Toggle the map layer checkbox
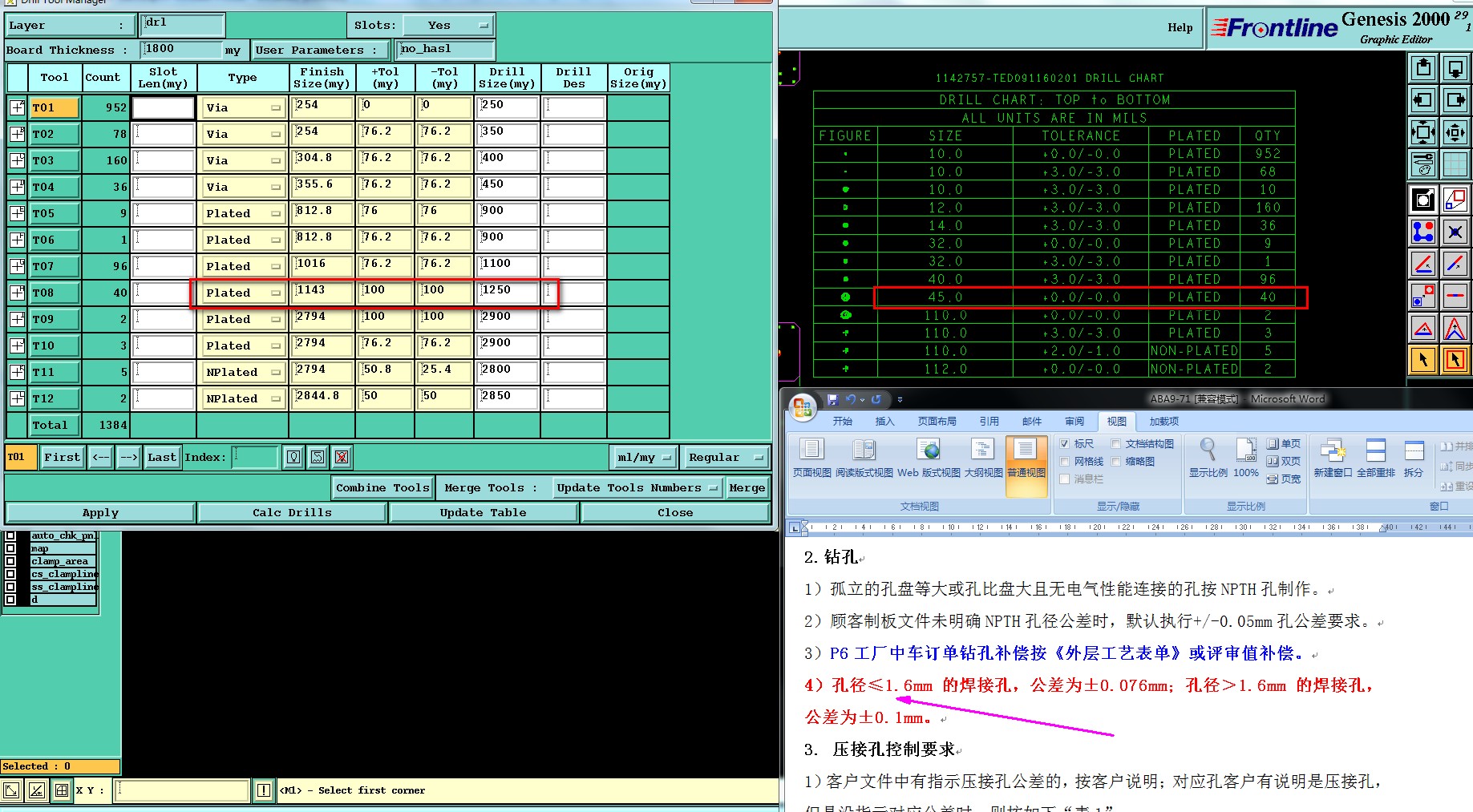Screen dimensions: 1473x812 tap(10, 548)
